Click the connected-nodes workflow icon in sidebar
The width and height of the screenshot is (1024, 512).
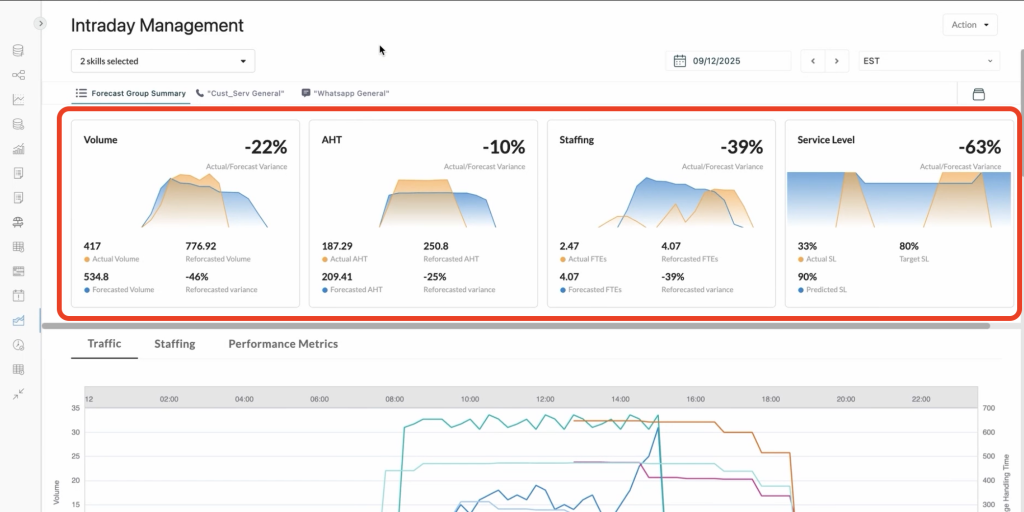(x=18, y=75)
